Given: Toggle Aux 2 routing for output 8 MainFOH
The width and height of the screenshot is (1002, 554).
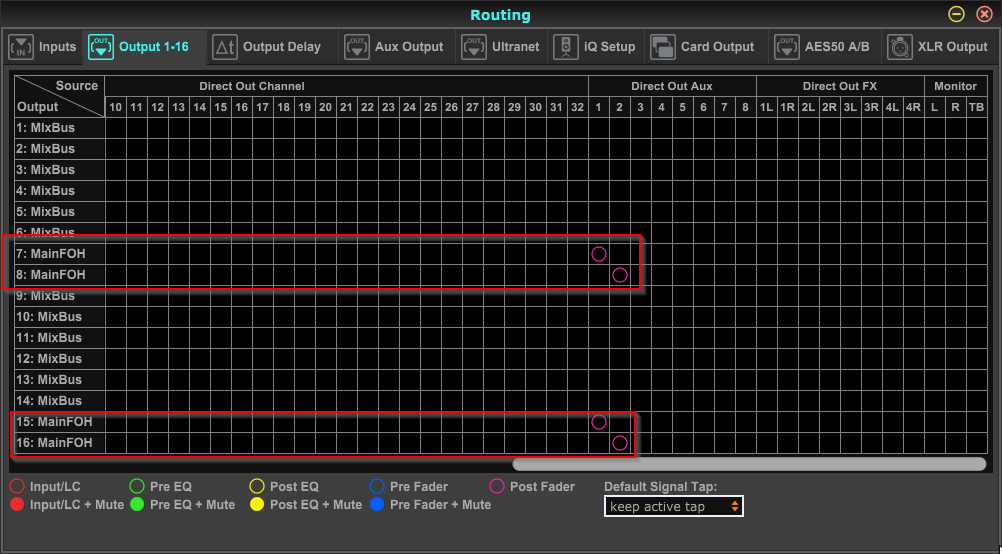Looking at the screenshot, I should (x=620, y=275).
